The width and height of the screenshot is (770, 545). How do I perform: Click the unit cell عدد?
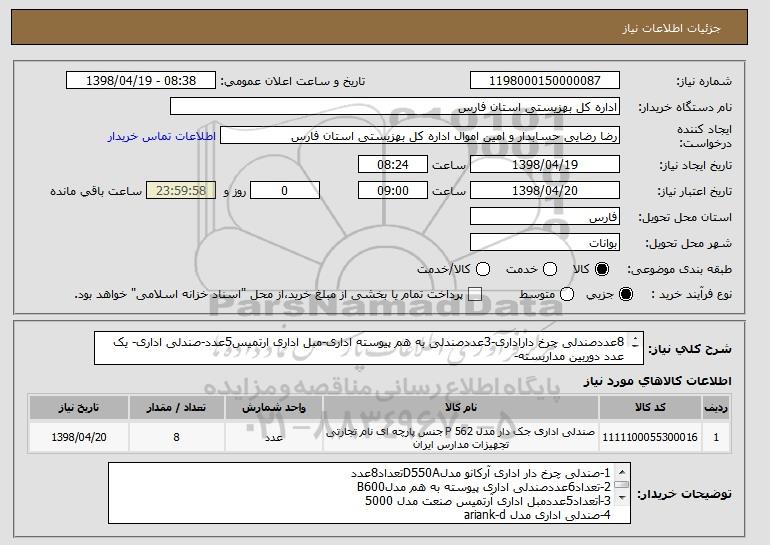click(x=274, y=437)
